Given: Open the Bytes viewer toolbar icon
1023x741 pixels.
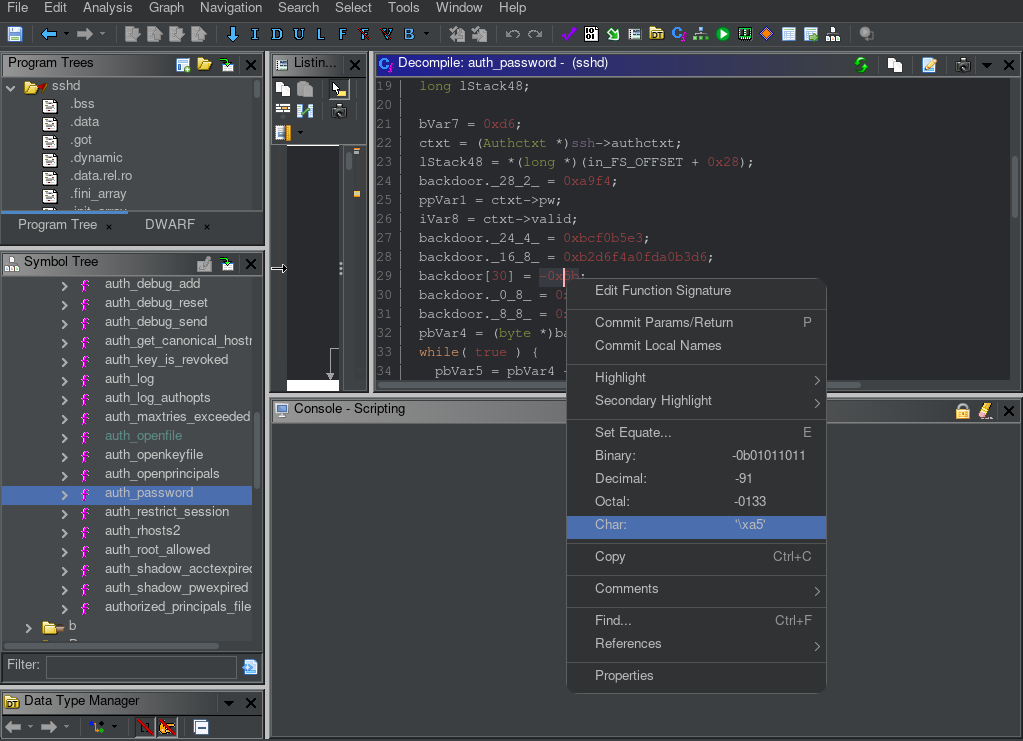Looking at the screenshot, I should coord(591,34).
